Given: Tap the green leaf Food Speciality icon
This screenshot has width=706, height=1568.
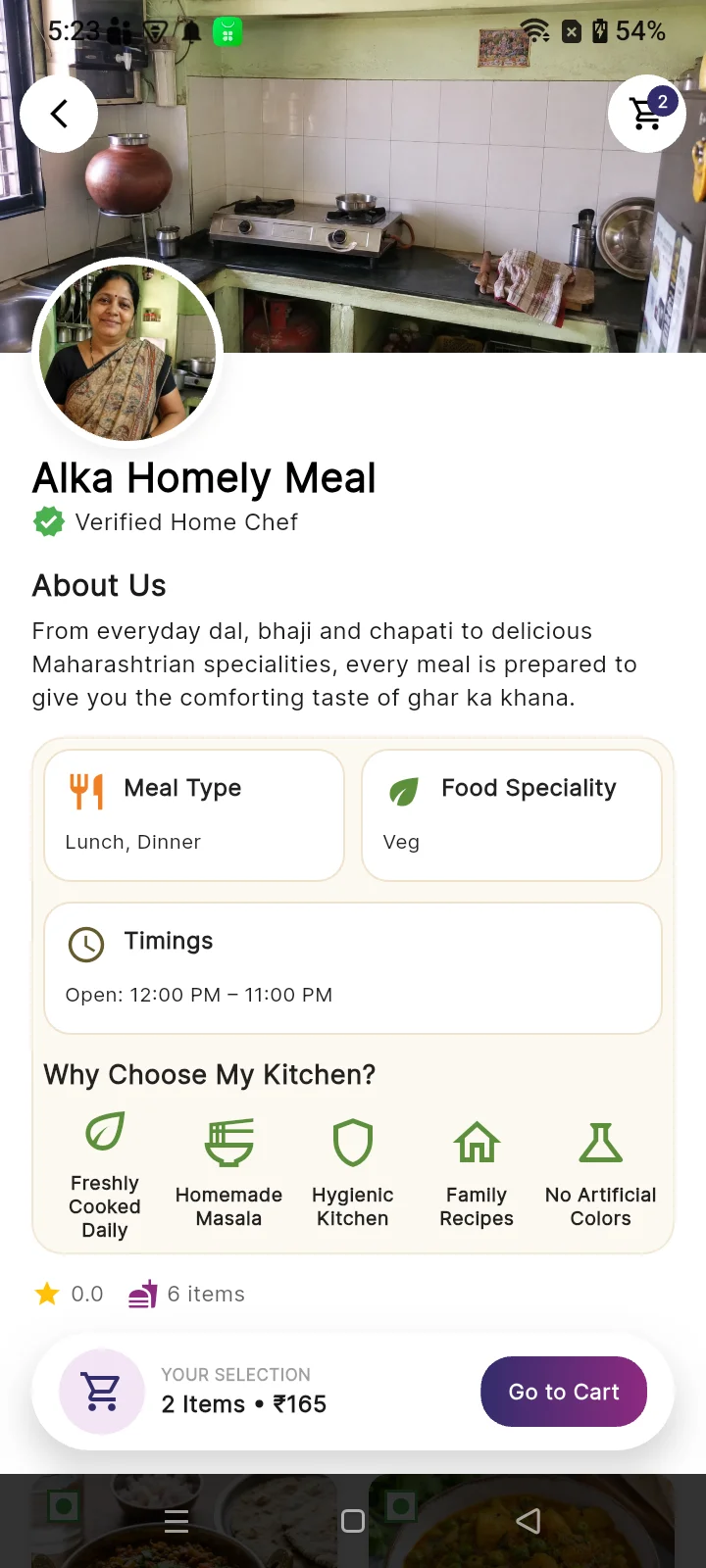Looking at the screenshot, I should [404, 791].
